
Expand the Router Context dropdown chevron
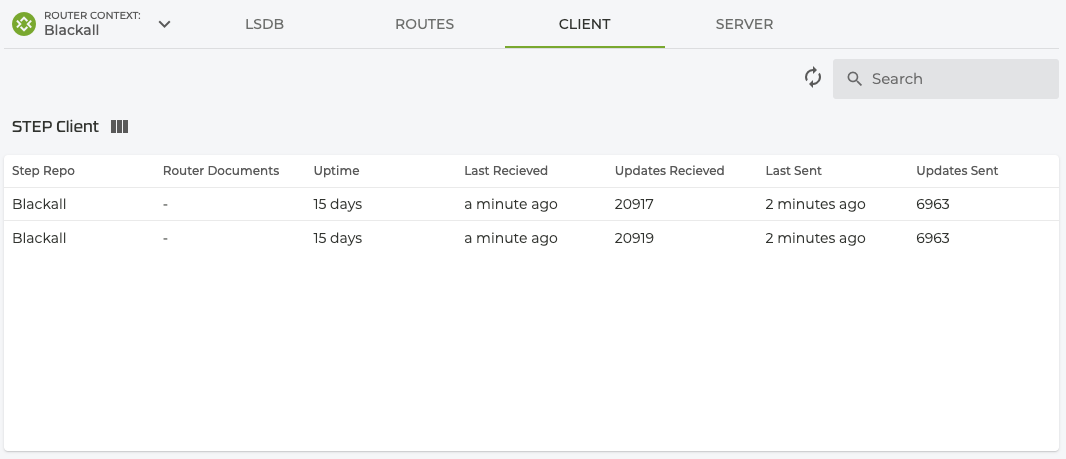(165, 24)
